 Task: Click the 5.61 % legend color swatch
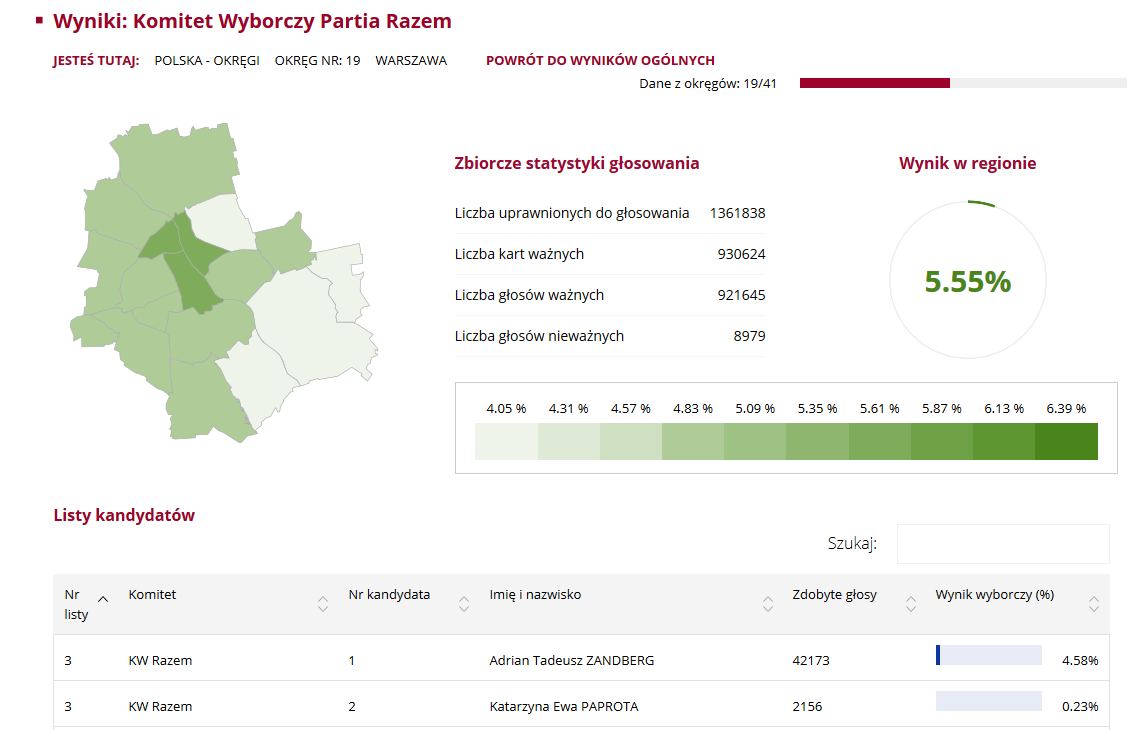point(880,441)
